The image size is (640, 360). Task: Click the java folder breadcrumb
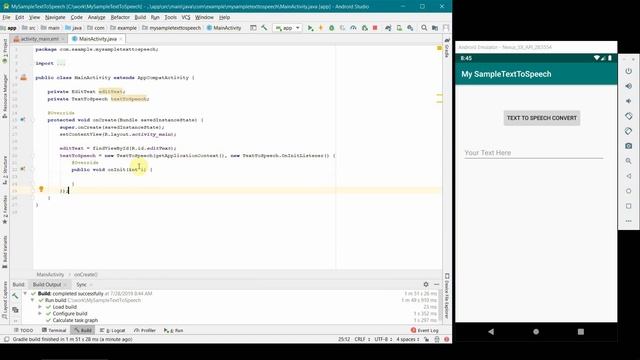click(74, 28)
